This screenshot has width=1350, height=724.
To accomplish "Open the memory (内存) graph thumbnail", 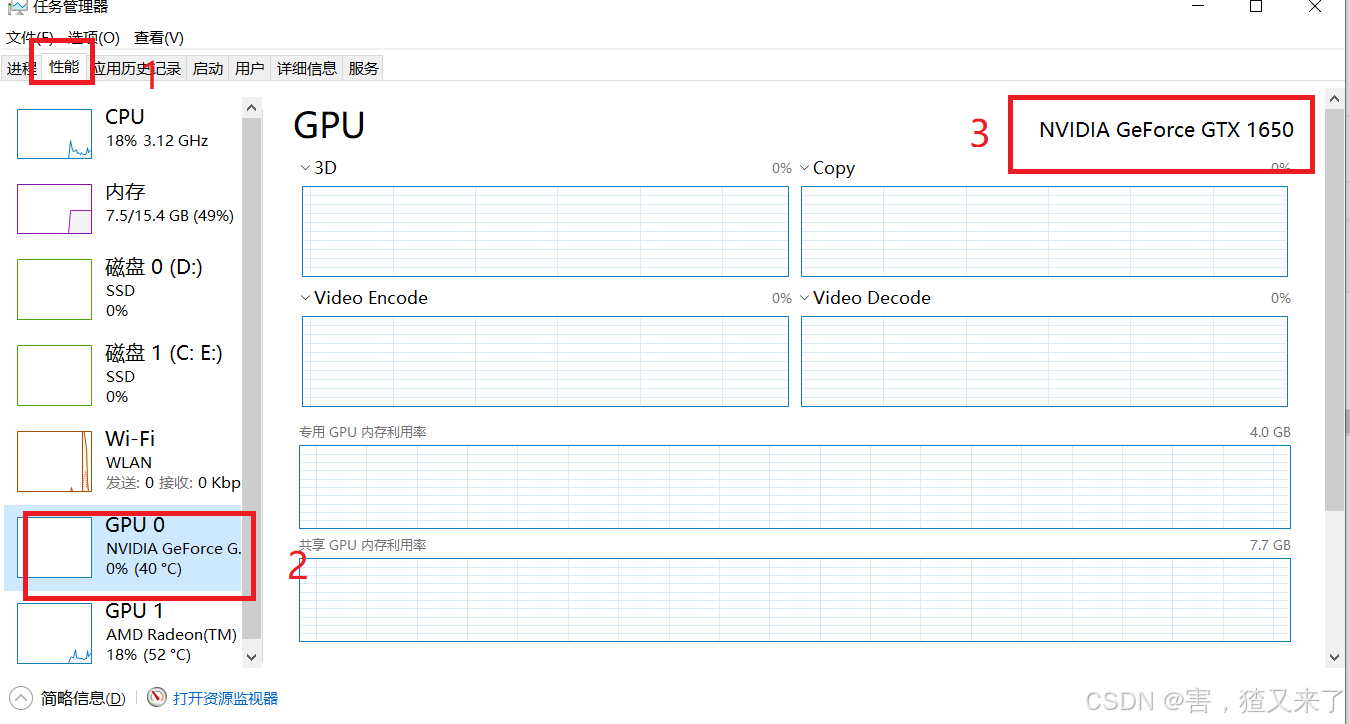I will coord(54,209).
